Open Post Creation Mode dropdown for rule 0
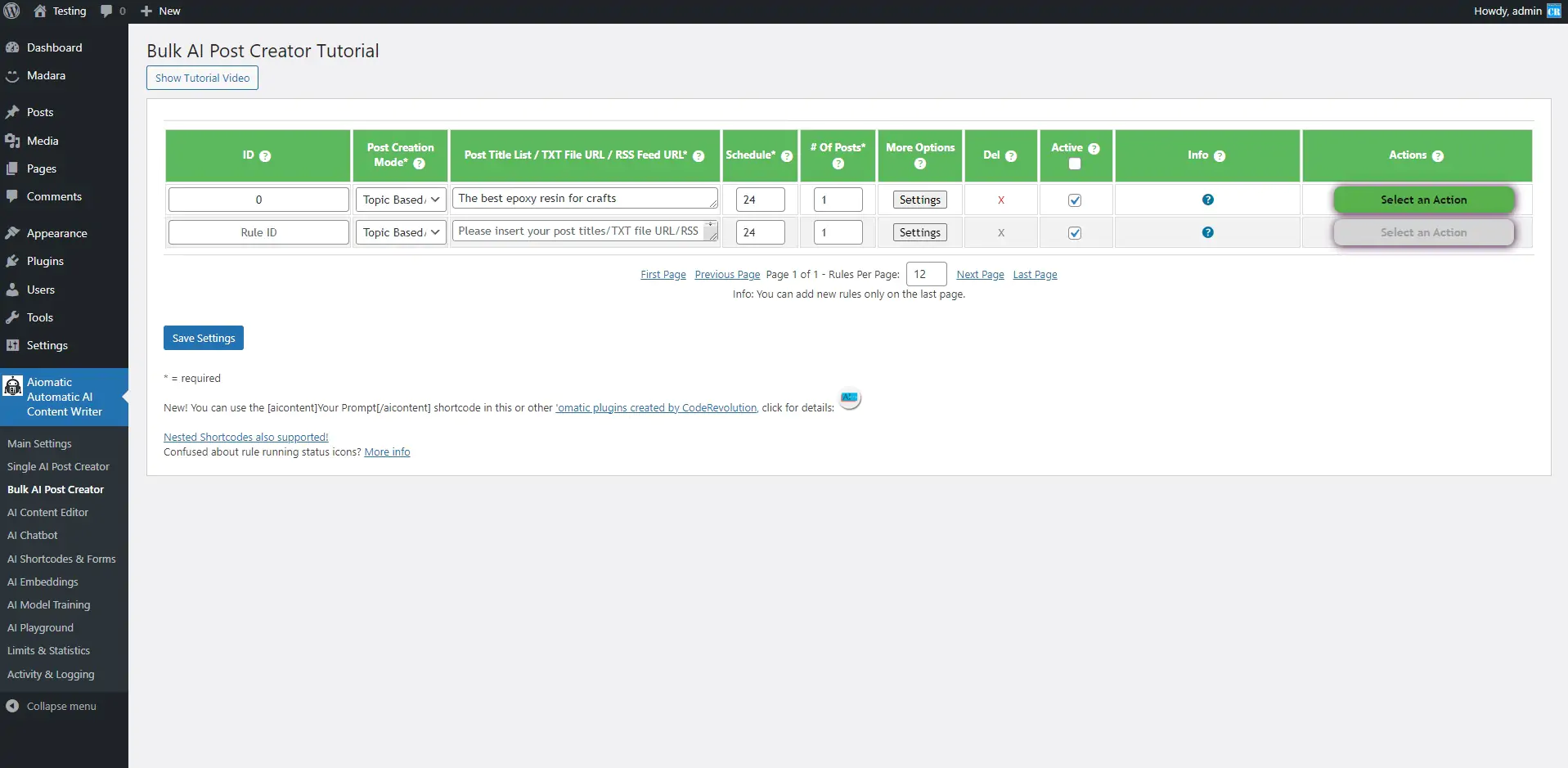The image size is (1568, 768). (401, 200)
